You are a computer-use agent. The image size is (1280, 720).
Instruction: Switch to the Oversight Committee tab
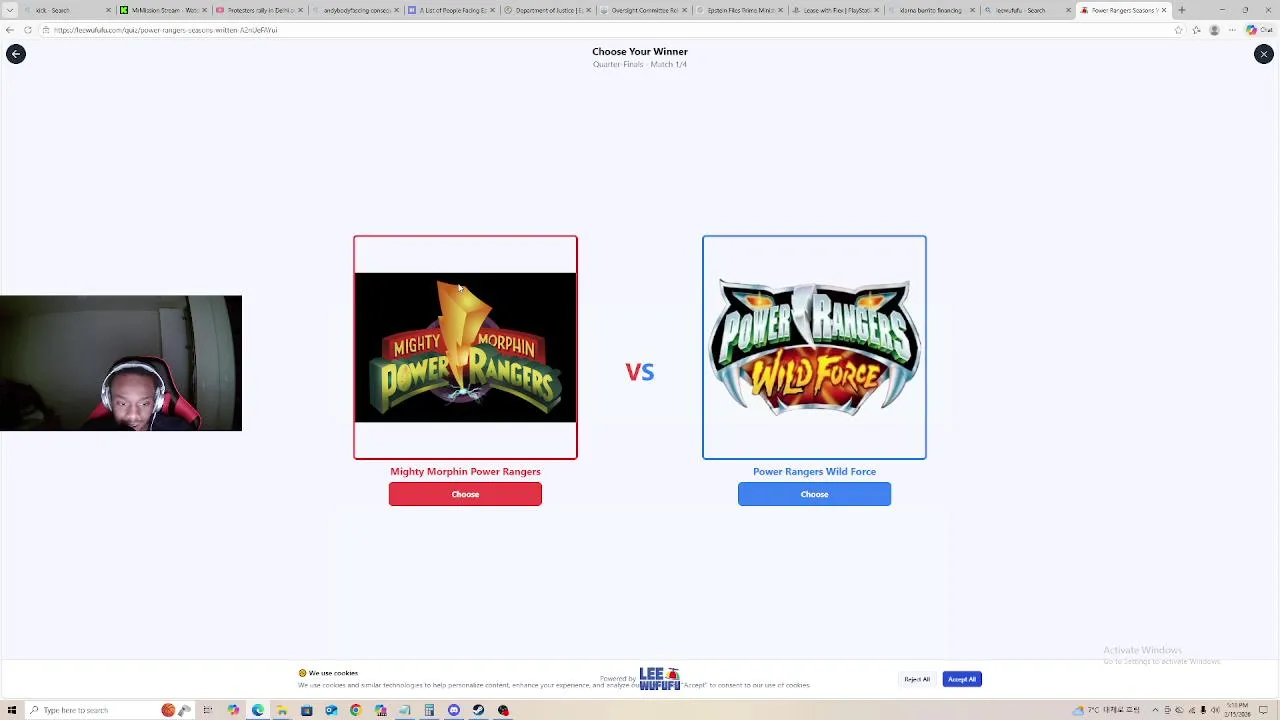click(x=644, y=10)
